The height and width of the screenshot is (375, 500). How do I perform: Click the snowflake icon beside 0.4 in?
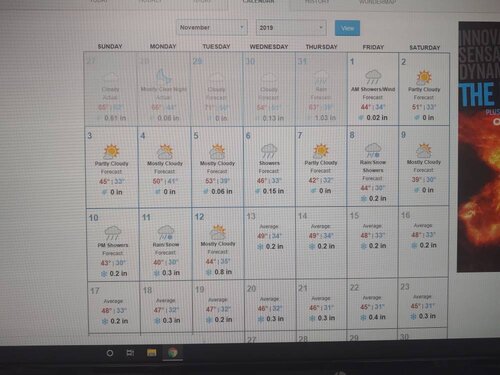coord(363,318)
